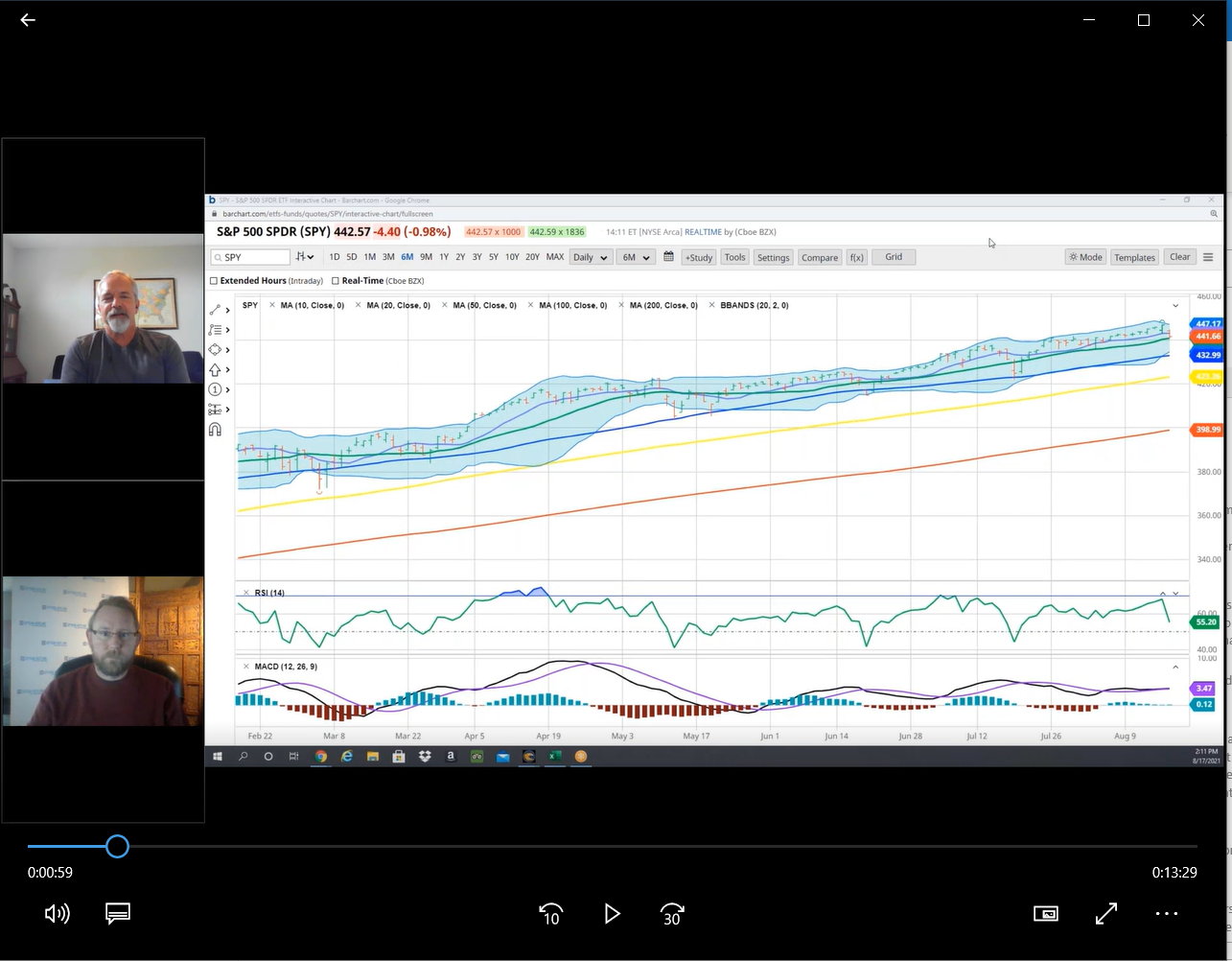Select the measurement tool icon
Image resolution: width=1232 pixels, height=961 pixels.
215,410
